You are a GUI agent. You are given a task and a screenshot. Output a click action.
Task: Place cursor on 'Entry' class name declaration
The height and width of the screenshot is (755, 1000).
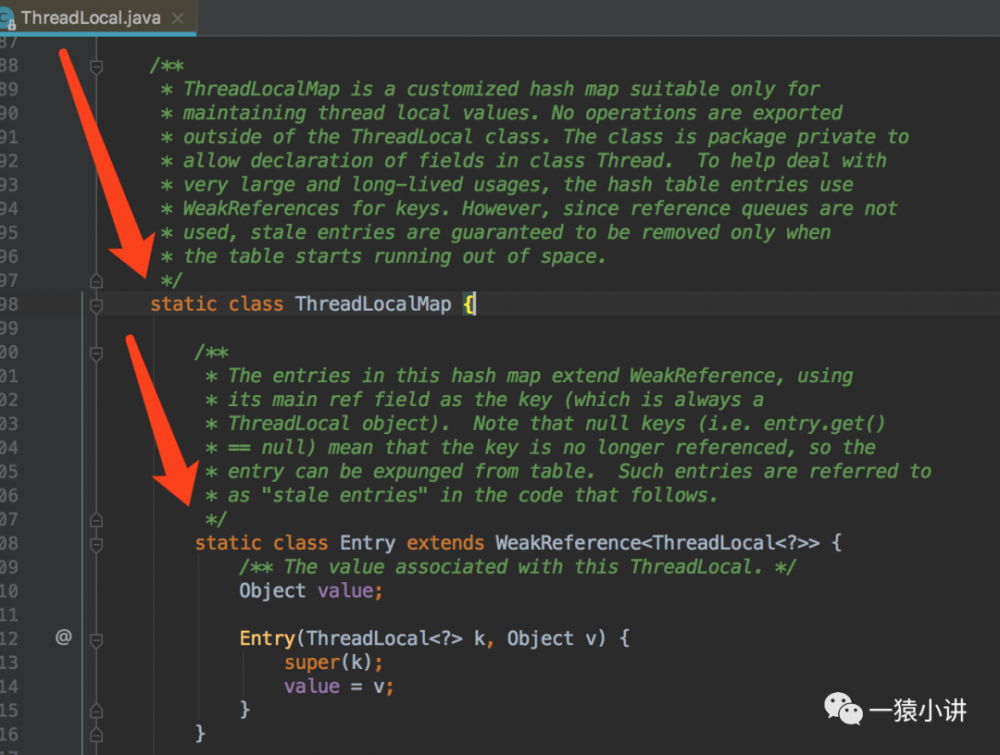(x=367, y=543)
